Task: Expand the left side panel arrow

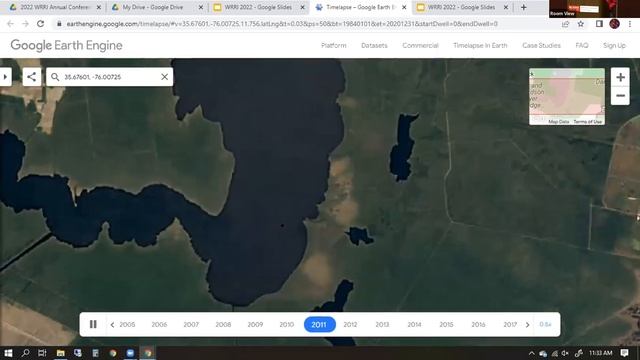Action: tap(5, 77)
